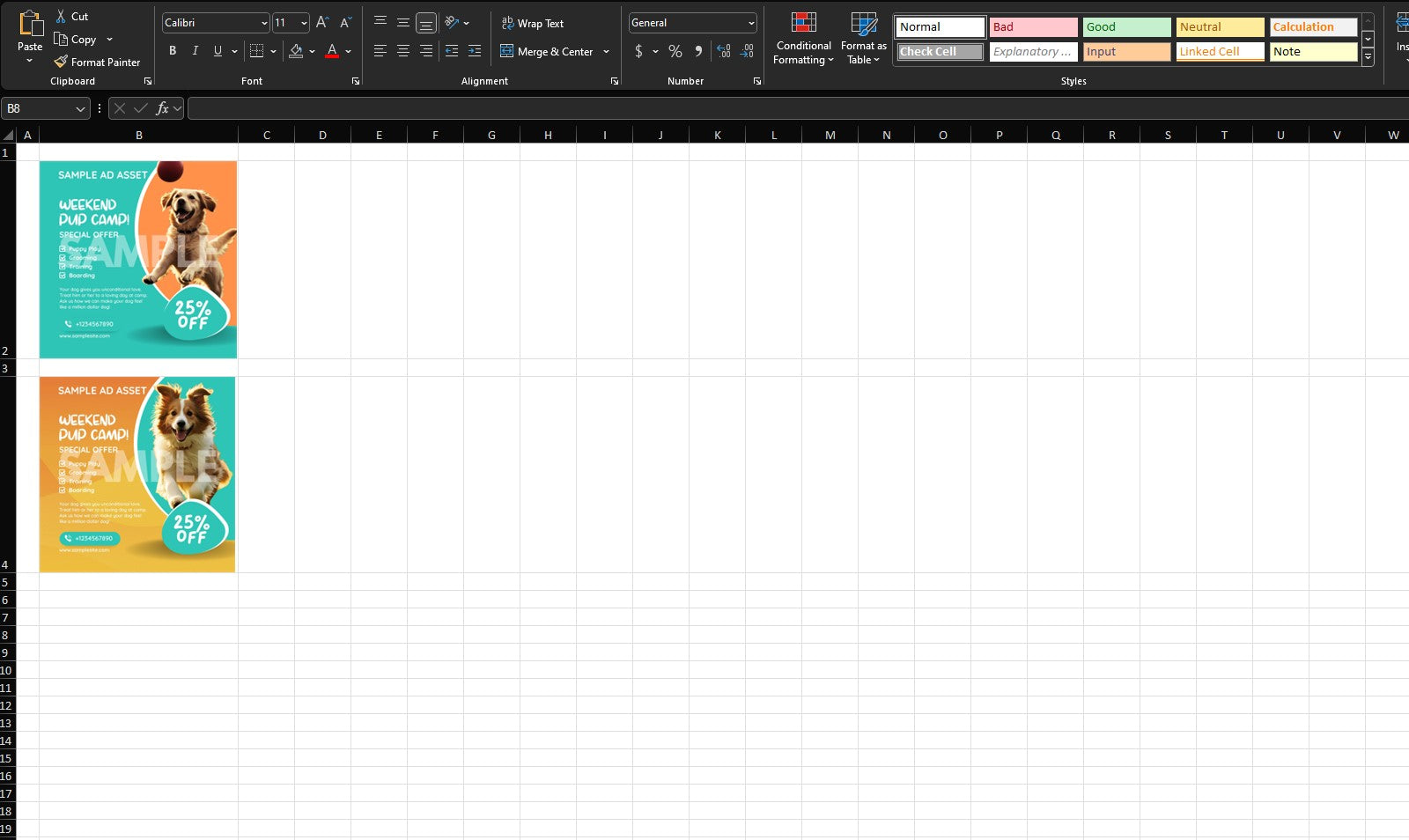1409x840 pixels.
Task: Expand the General number format dropdown
Action: (x=750, y=23)
